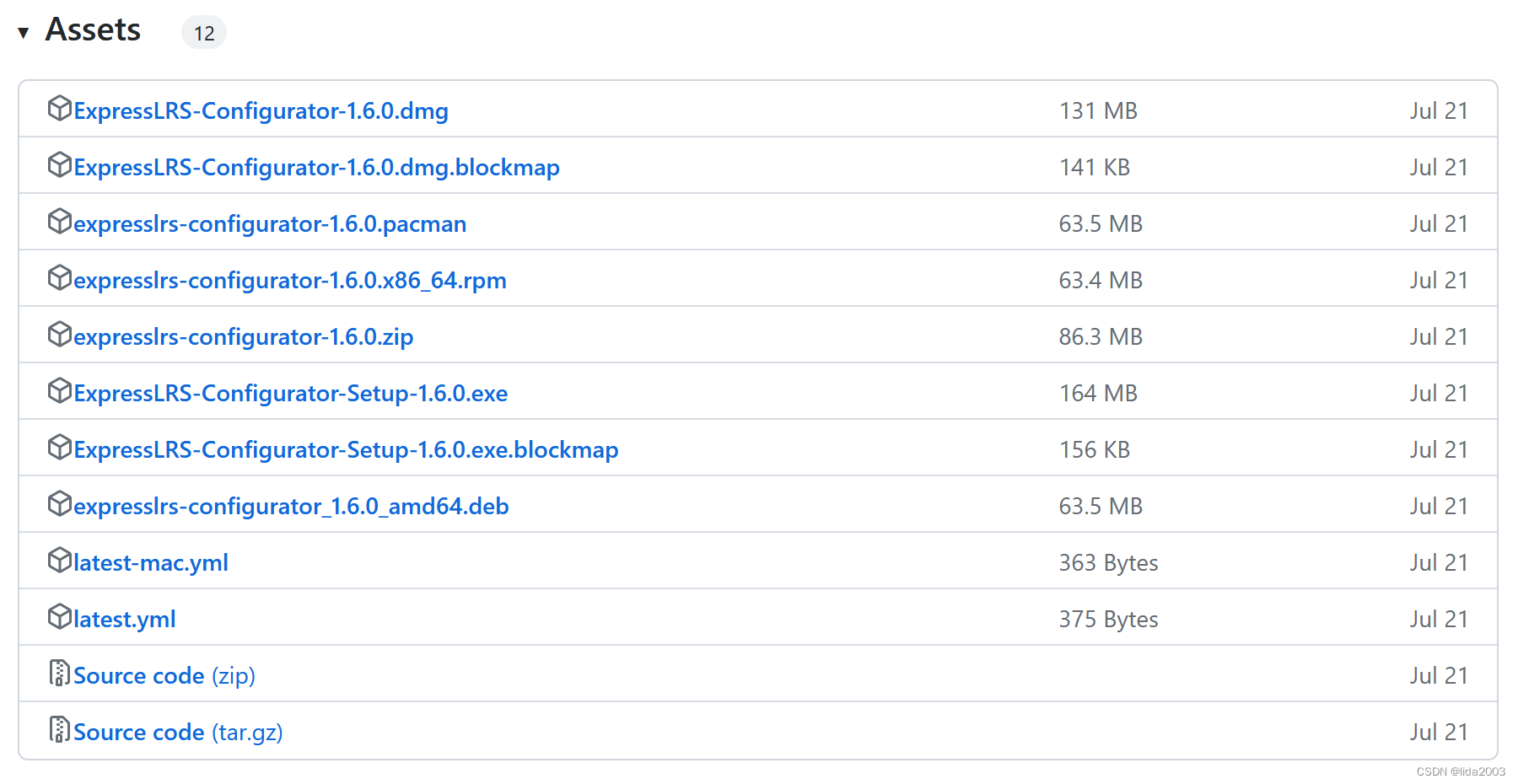Click package icon beside the amd64.deb file
Viewport: 1518px width, 784px height.
coord(60,504)
